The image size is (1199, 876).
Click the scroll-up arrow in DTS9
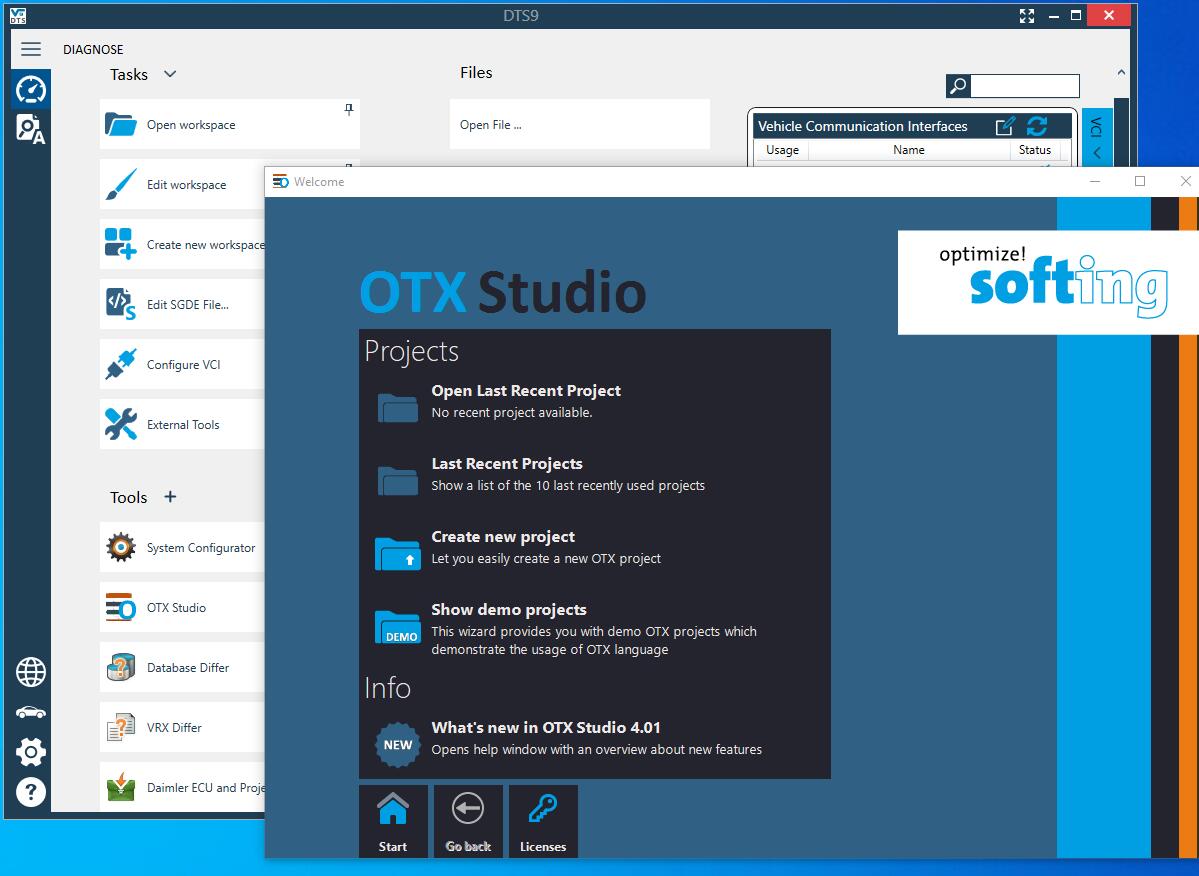[1121, 73]
